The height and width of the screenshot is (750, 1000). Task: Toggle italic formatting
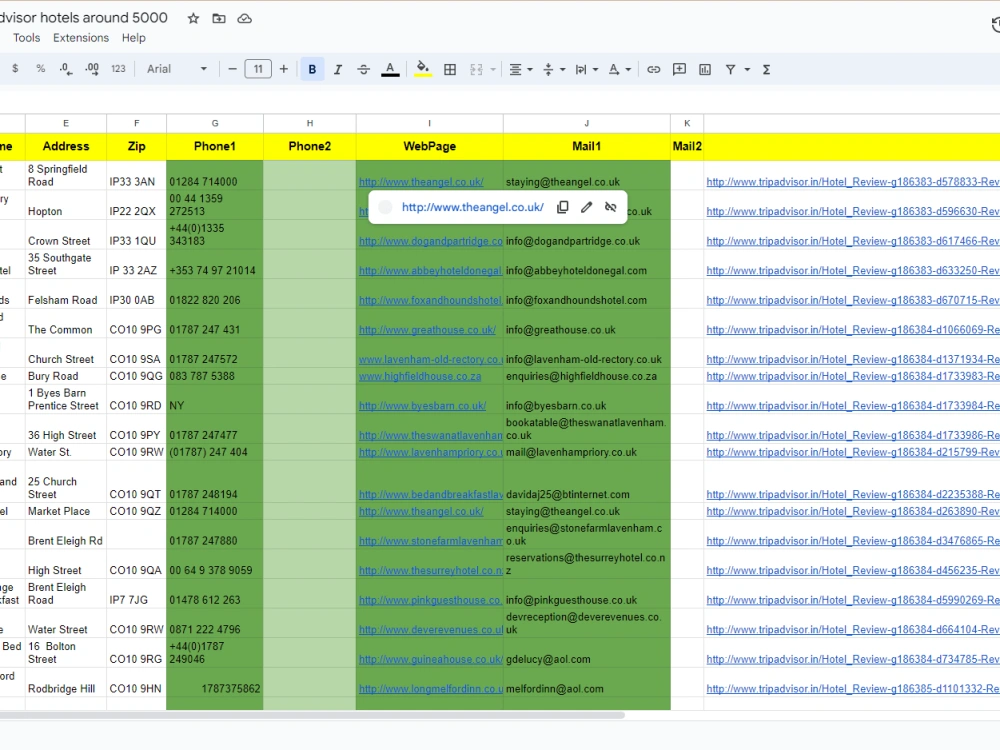click(338, 68)
